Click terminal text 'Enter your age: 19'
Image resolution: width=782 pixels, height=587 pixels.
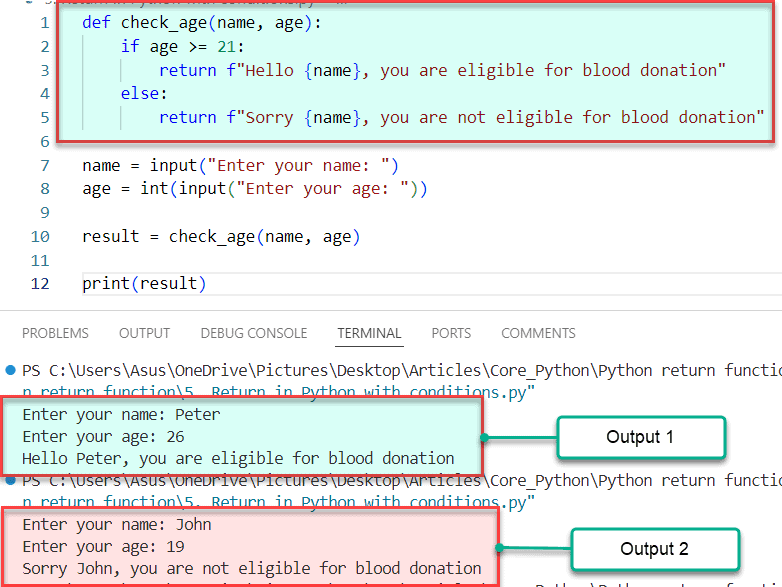[x=103, y=547]
